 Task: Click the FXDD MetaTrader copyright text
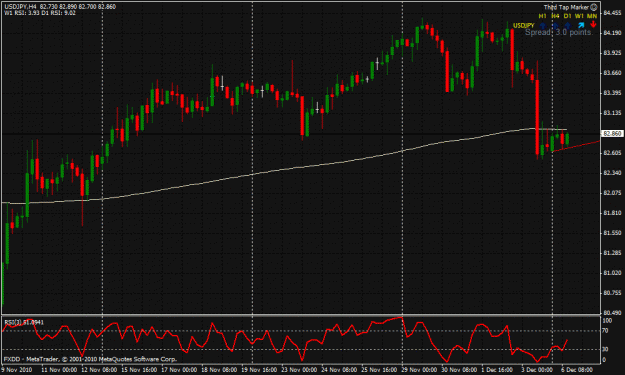point(90,359)
